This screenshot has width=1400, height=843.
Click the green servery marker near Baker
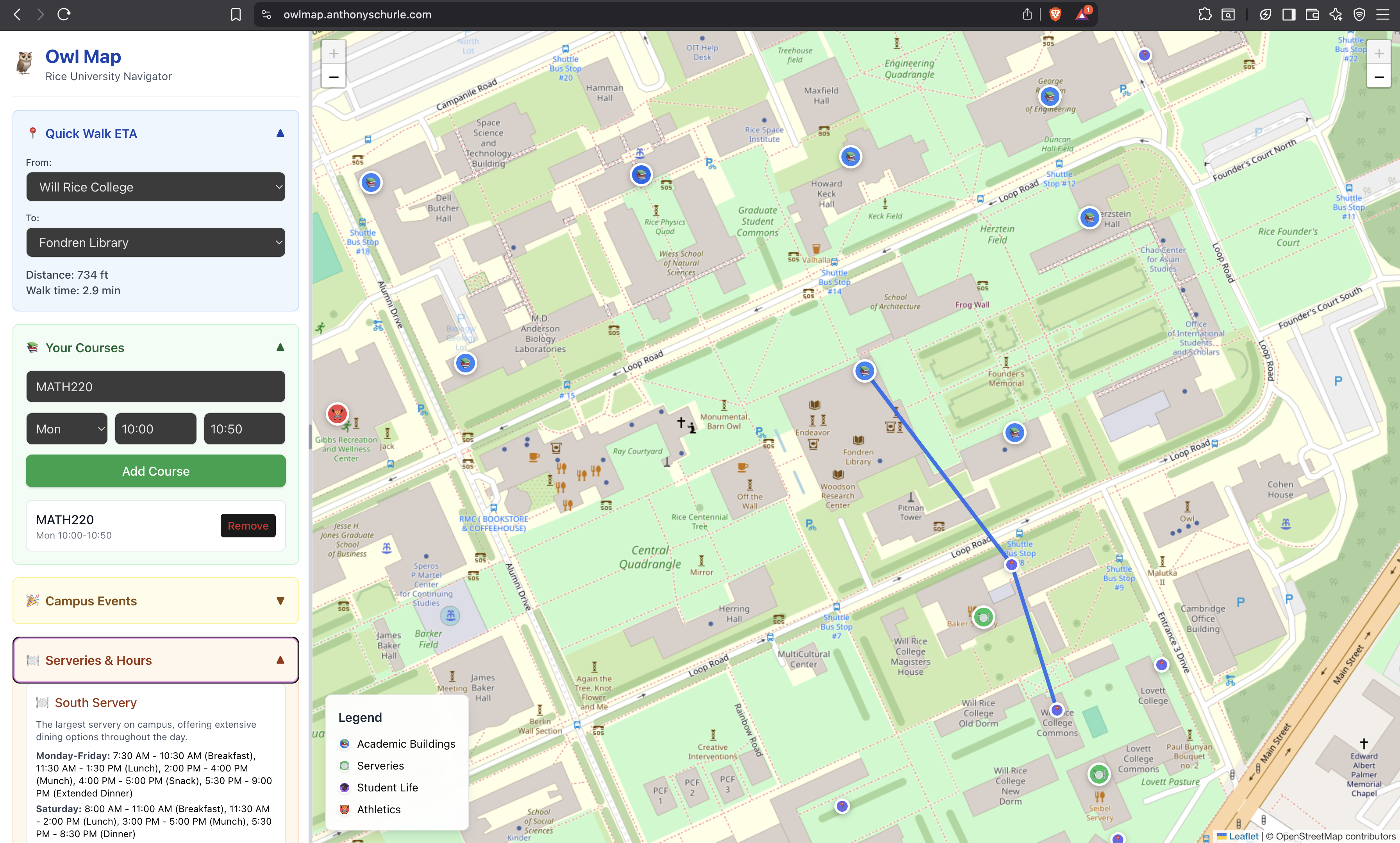[x=983, y=617]
